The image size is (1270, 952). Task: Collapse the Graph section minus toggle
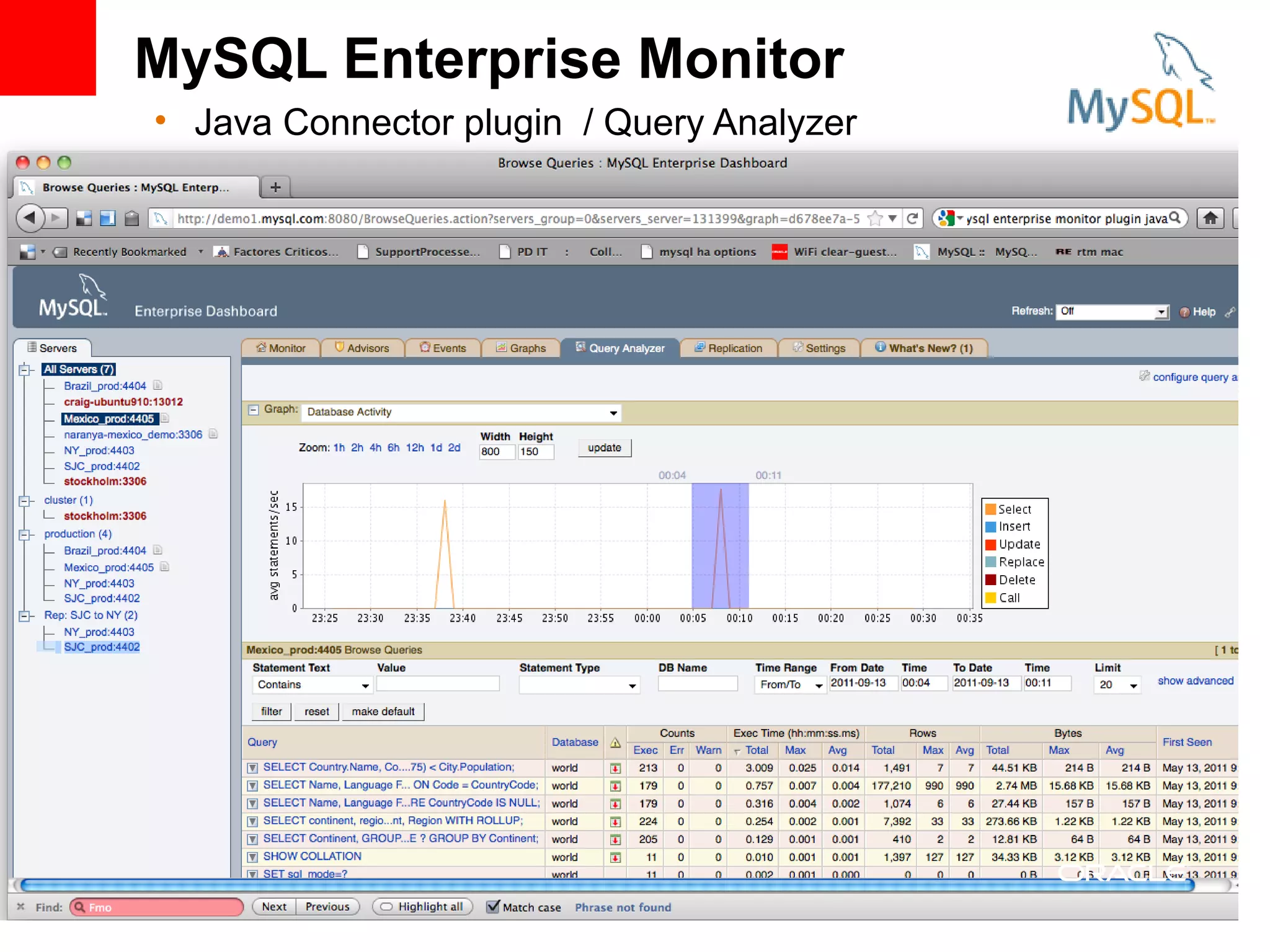[253, 410]
